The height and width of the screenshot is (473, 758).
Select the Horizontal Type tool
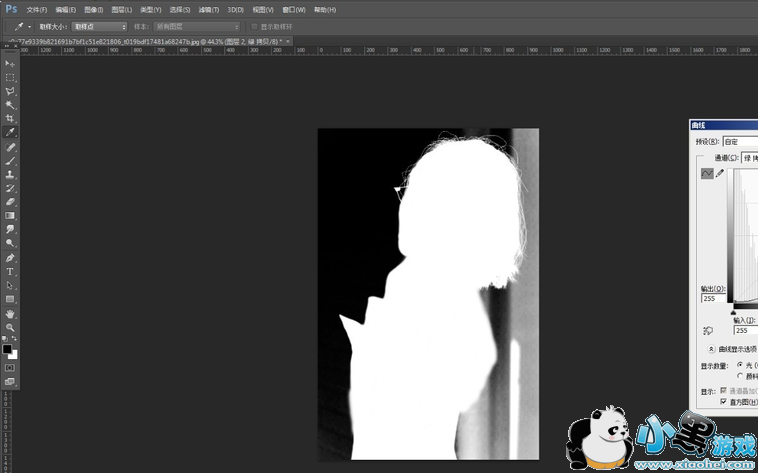(11, 271)
